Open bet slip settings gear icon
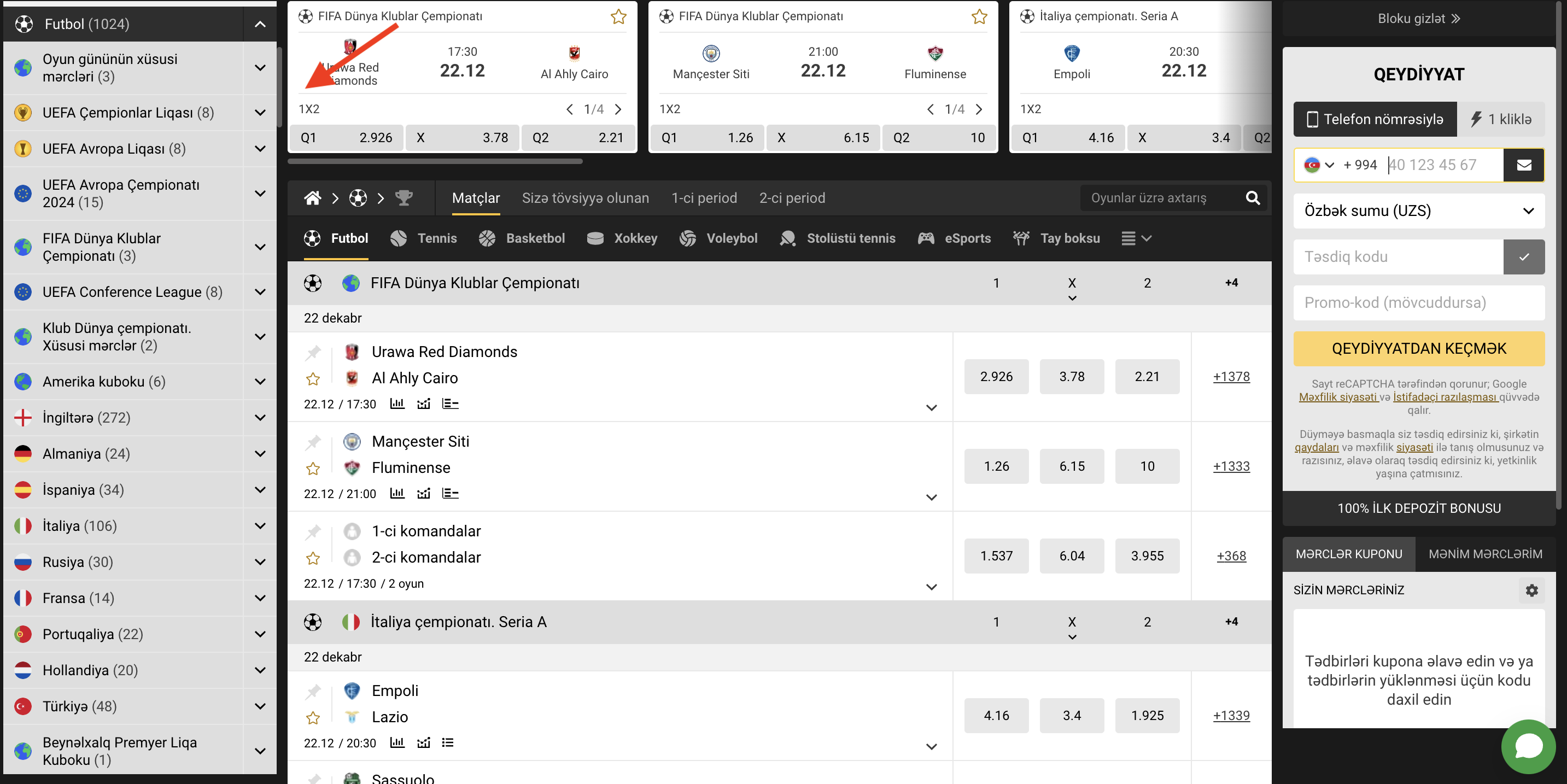Screen dimensions: 1567x784 [1531, 590]
